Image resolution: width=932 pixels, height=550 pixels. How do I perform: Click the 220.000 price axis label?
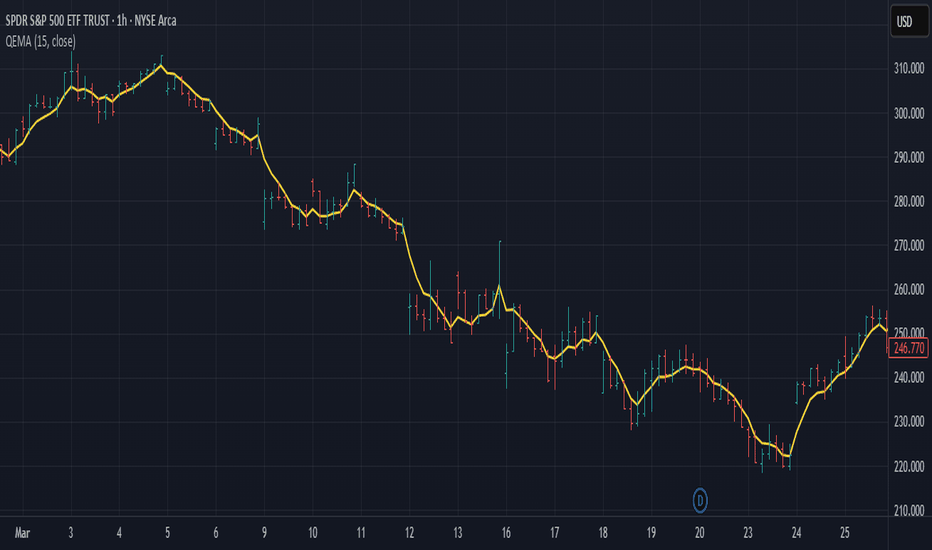click(909, 466)
